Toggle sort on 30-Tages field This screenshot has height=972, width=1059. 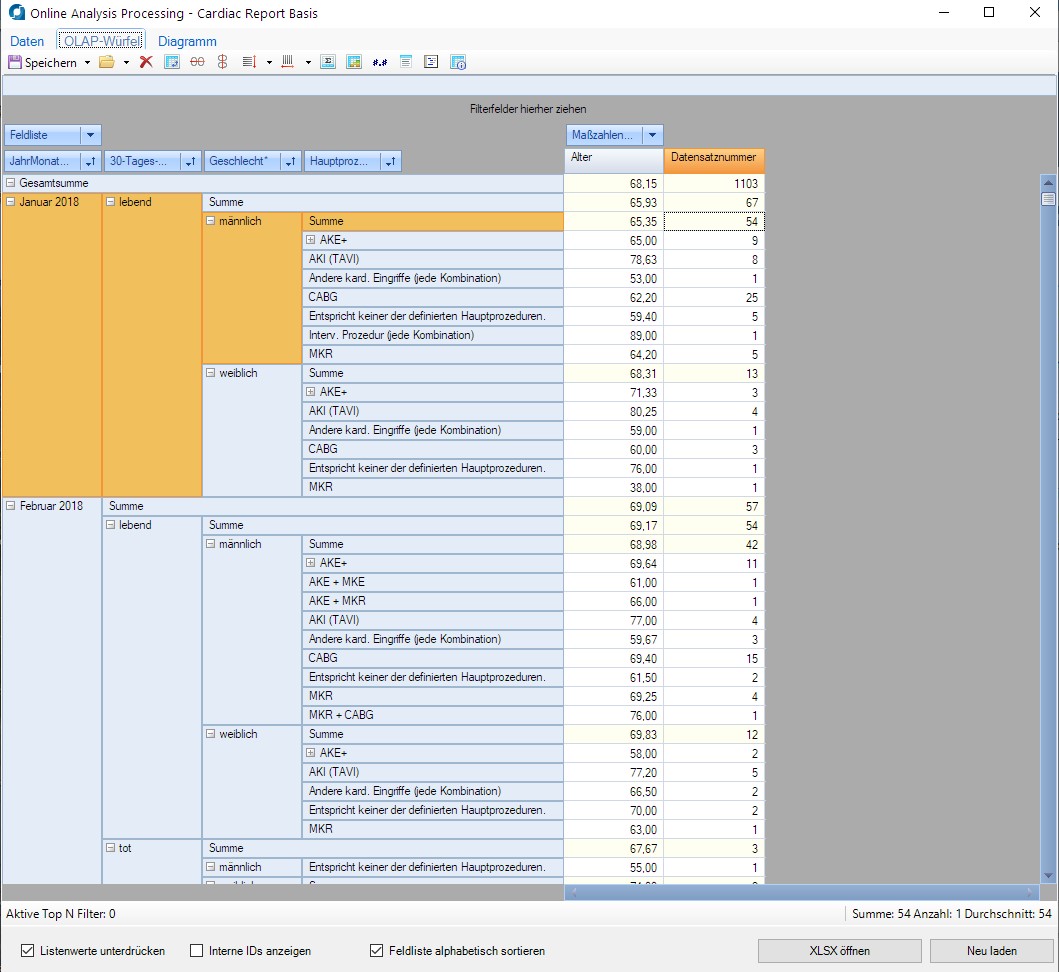190,161
